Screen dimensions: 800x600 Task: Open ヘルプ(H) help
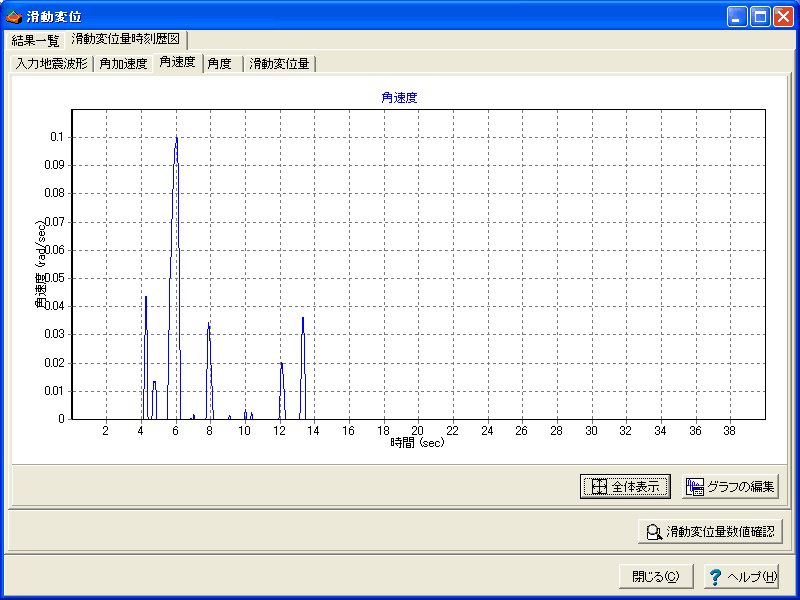[743, 577]
